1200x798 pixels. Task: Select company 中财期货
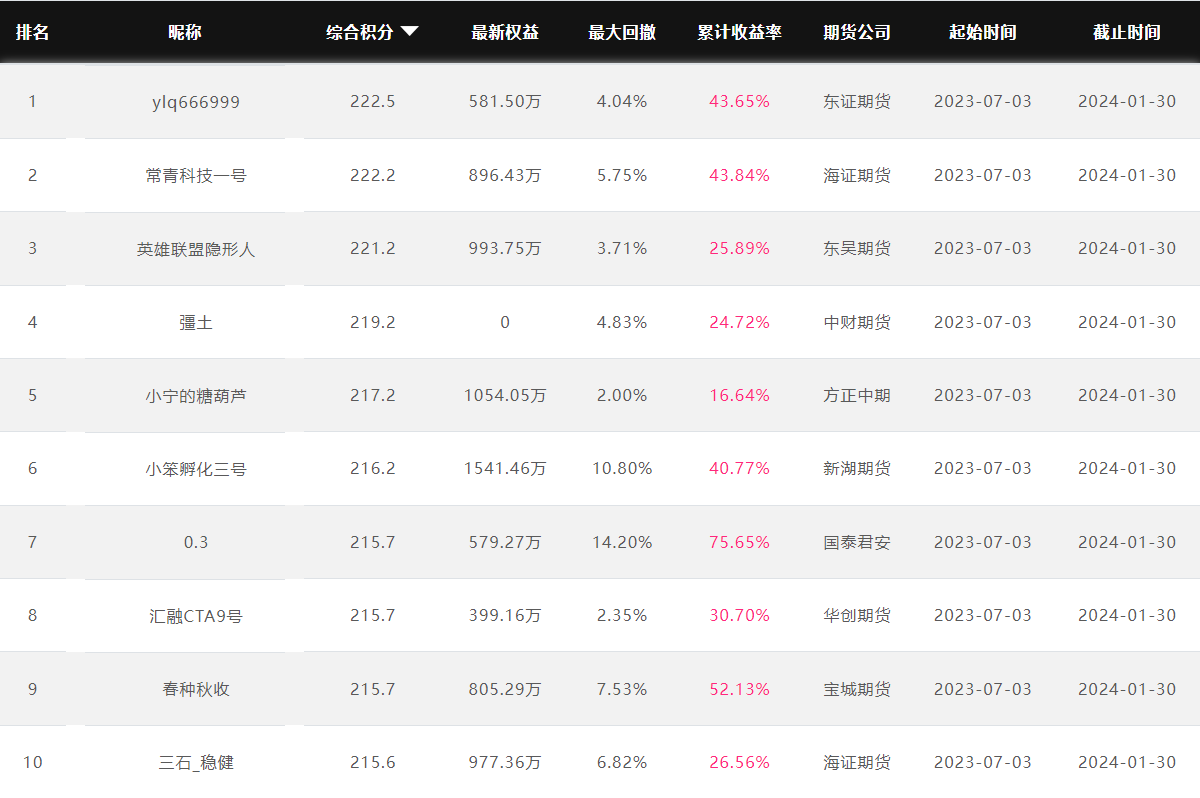(x=857, y=322)
